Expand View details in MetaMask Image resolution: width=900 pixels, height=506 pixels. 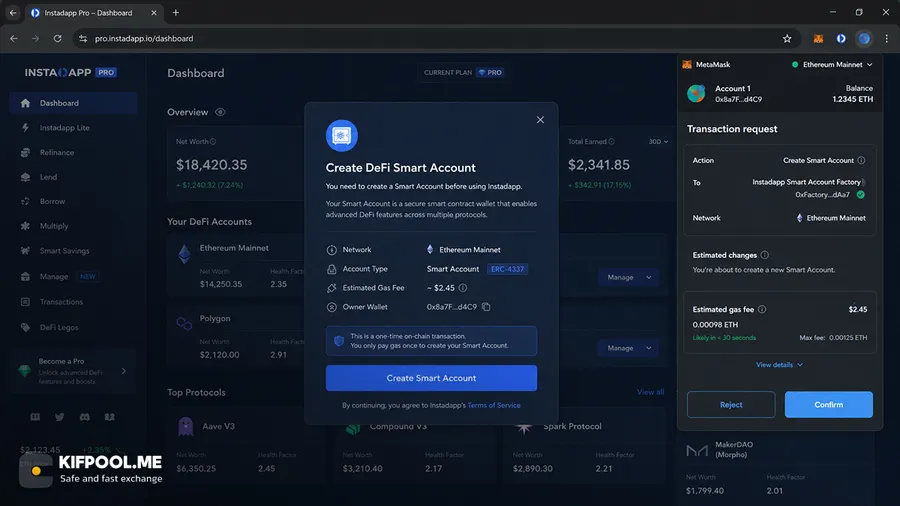pos(779,365)
